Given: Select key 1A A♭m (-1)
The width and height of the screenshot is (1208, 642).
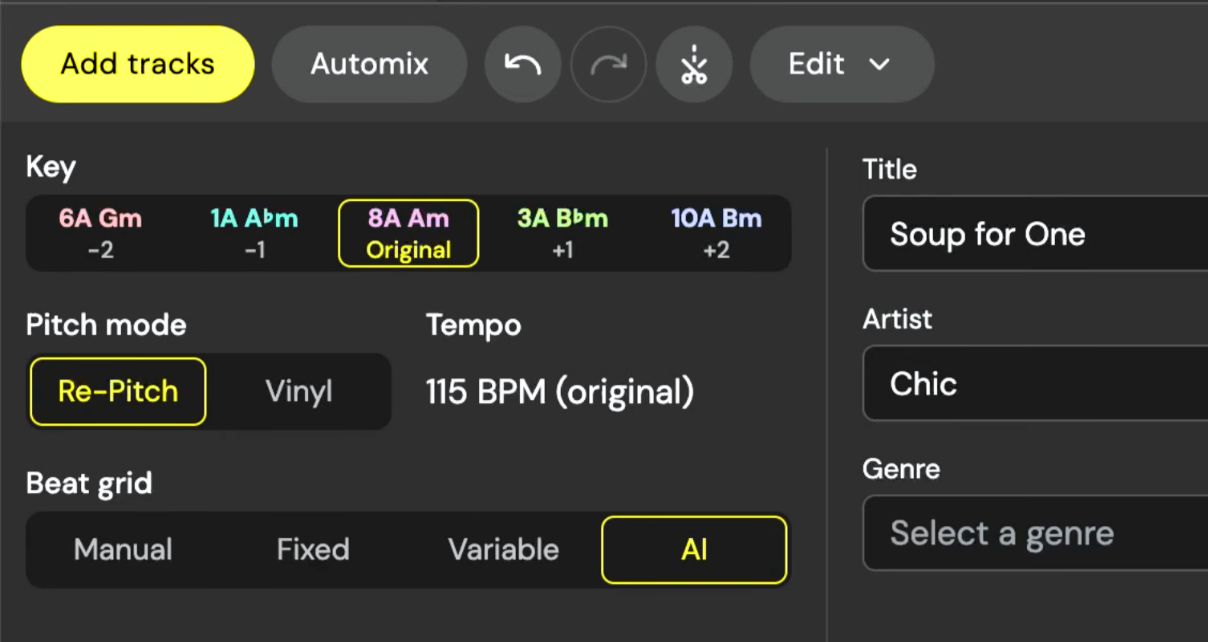Looking at the screenshot, I should point(255,233).
